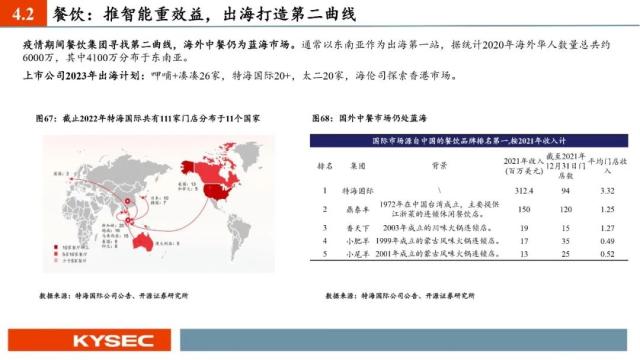Click the revenue value 150 in the 鼎泰丰 row
The width and height of the screenshot is (640, 360).
pyautogui.click(x=524, y=210)
